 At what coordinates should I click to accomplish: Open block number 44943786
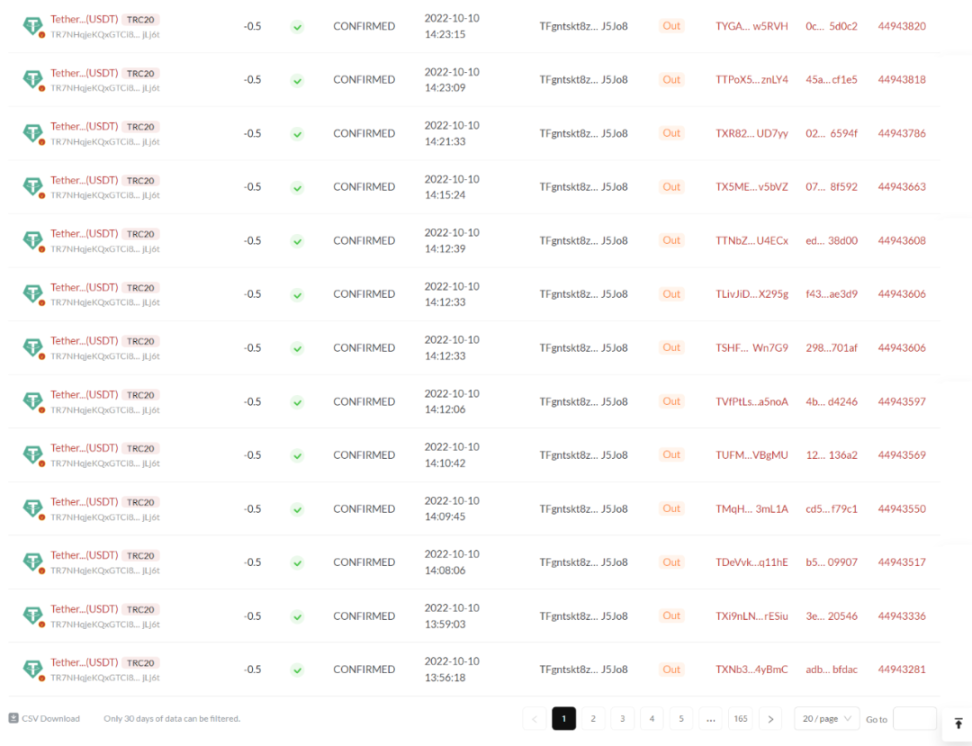coord(901,133)
